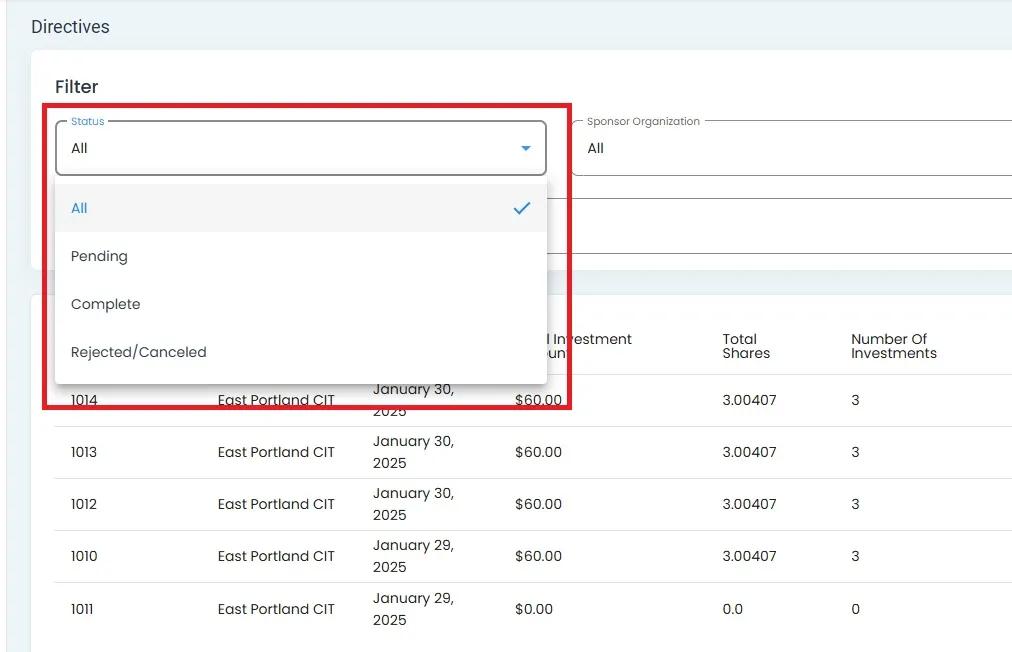Open directive ID 1010
Viewport: 1012px width, 652px height.
pyautogui.click(x=84, y=556)
